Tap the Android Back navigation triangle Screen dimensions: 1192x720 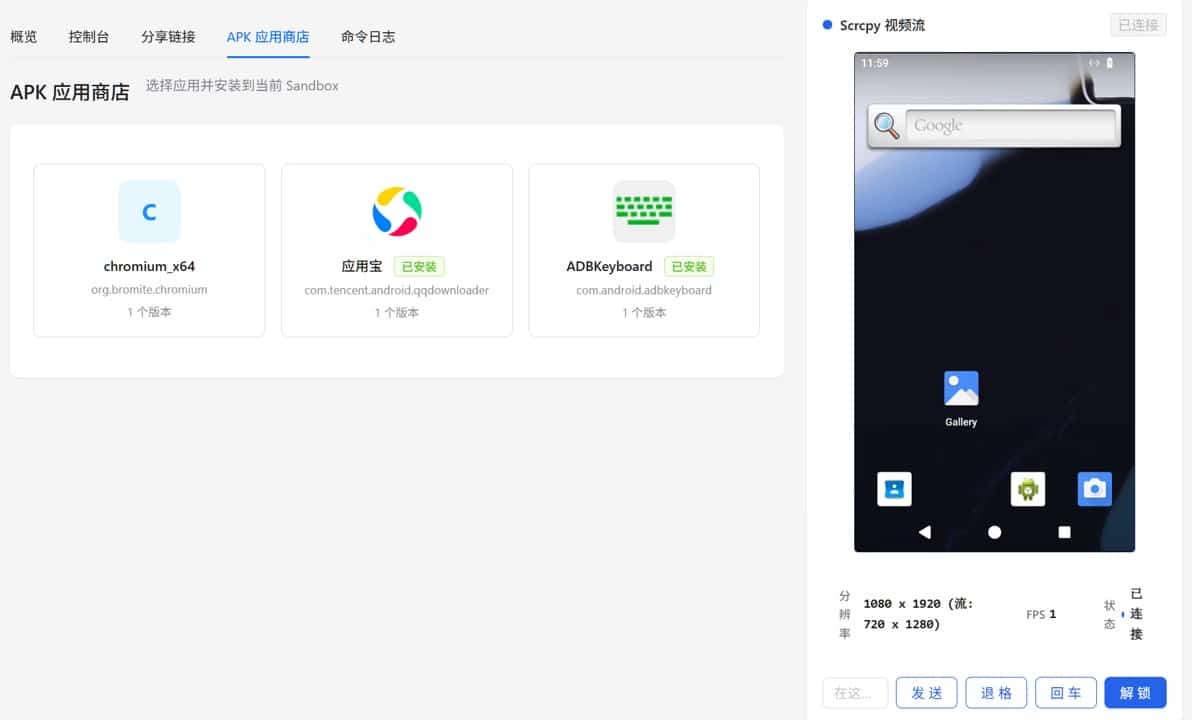pos(924,533)
